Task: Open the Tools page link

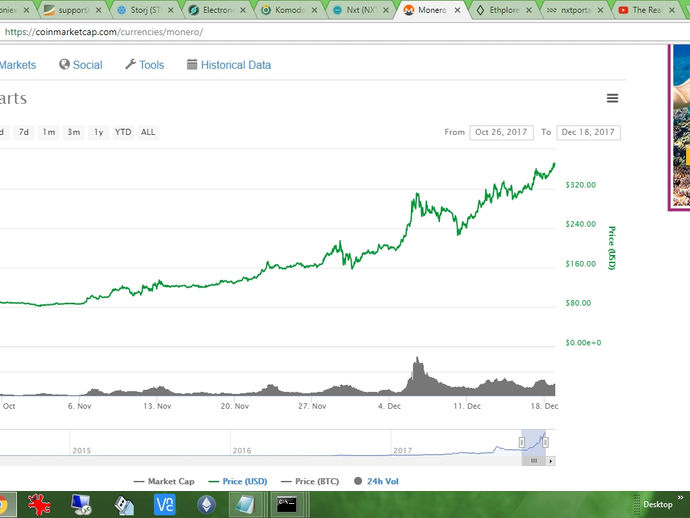Action: pos(151,65)
